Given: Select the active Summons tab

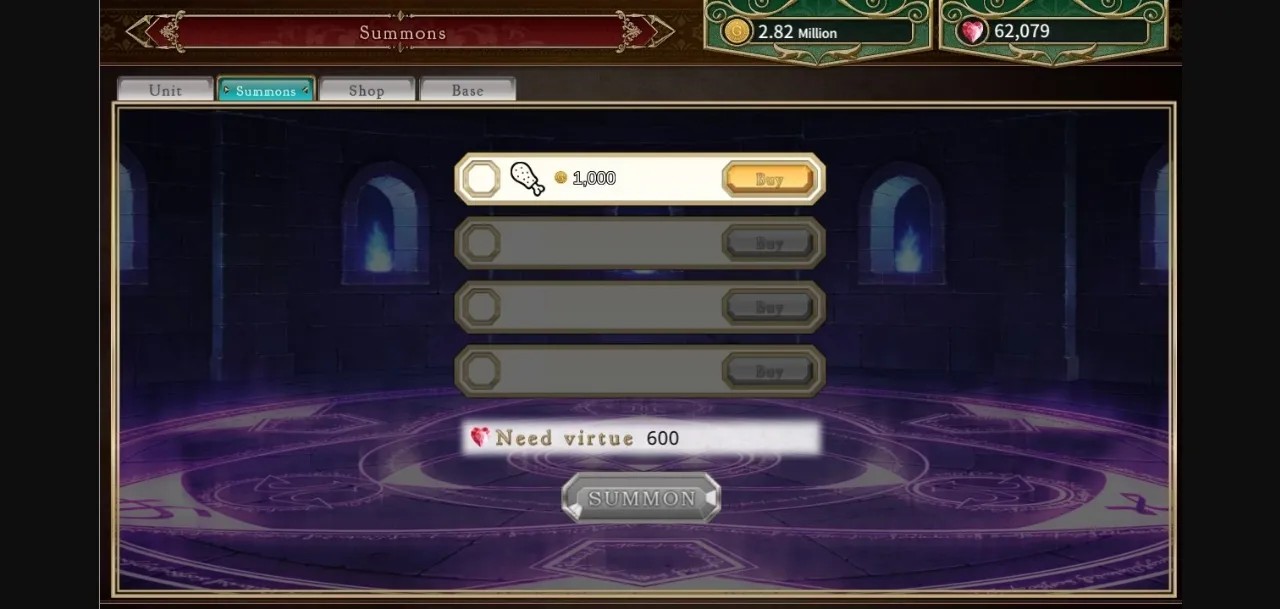Looking at the screenshot, I should (x=266, y=90).
